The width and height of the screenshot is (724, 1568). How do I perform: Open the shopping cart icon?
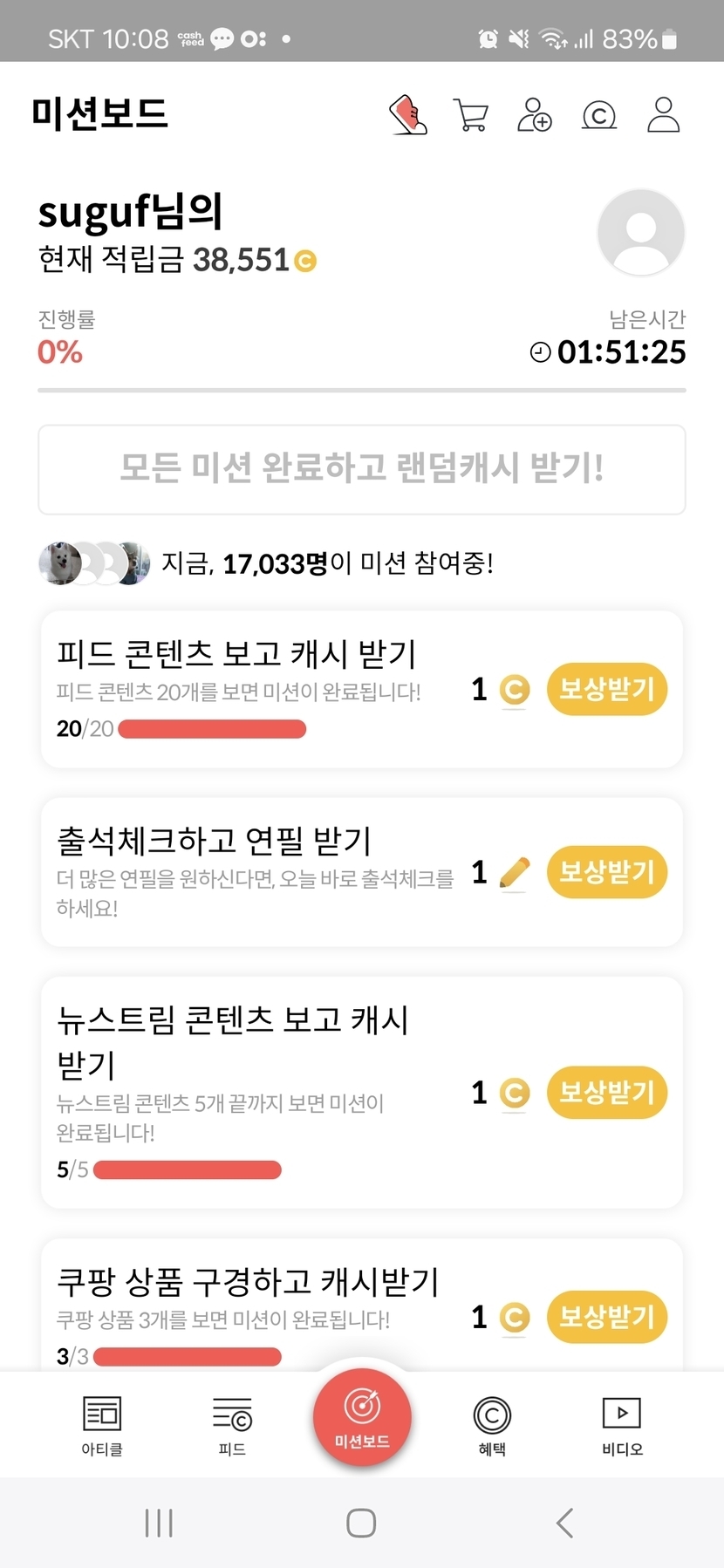click(x=471, y=115)
